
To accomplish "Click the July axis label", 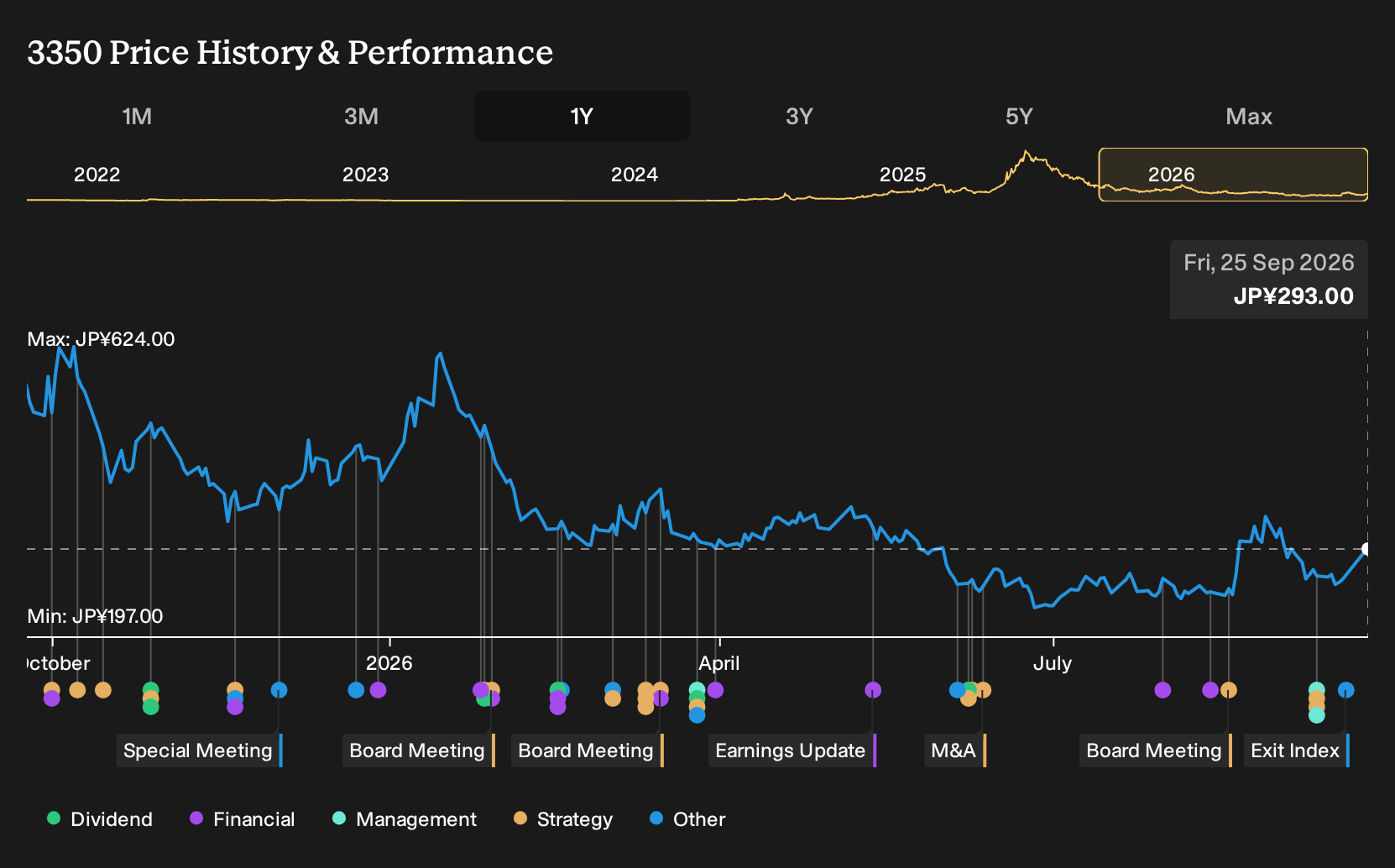I will point(1053,663).
